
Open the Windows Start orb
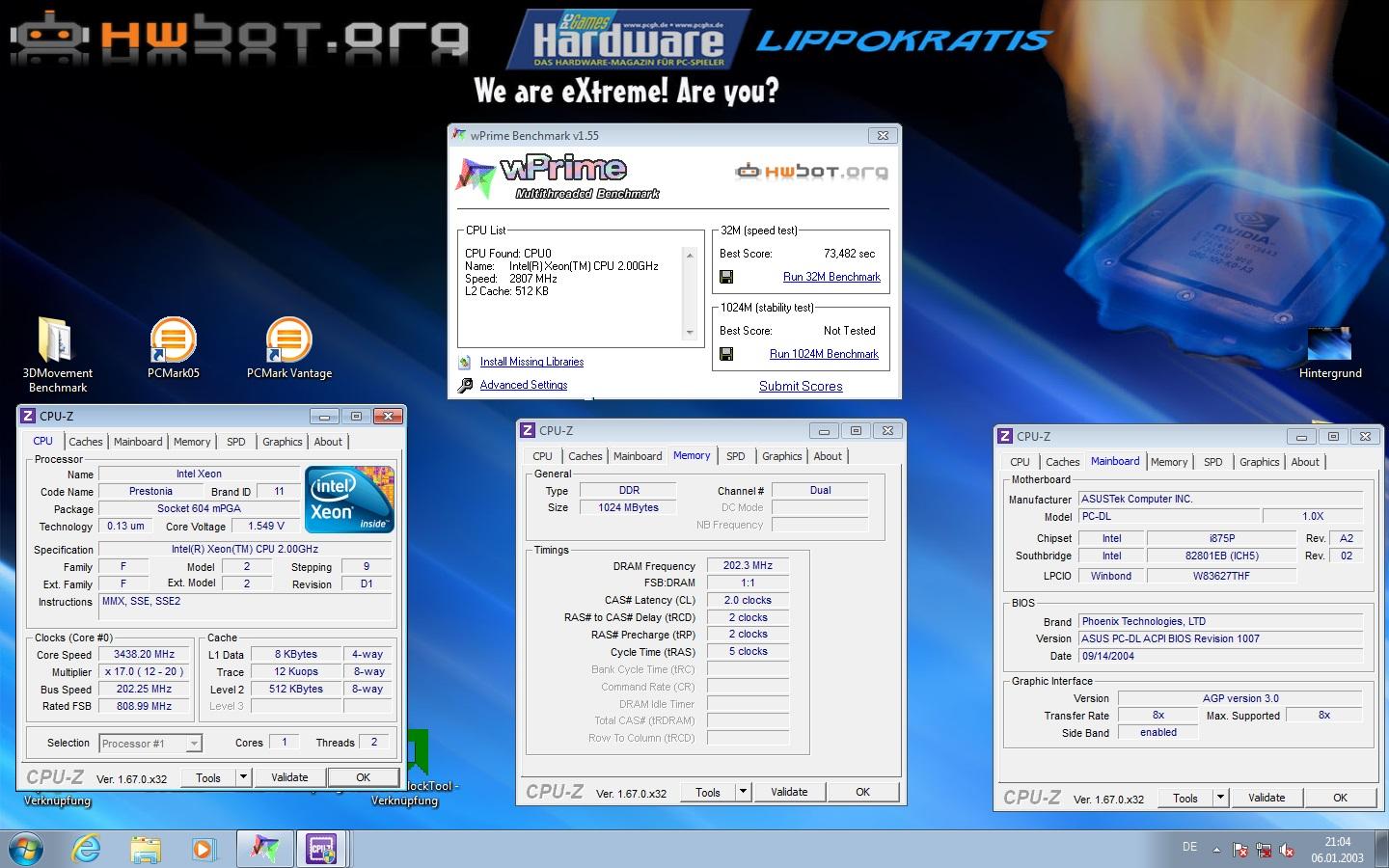26,849
